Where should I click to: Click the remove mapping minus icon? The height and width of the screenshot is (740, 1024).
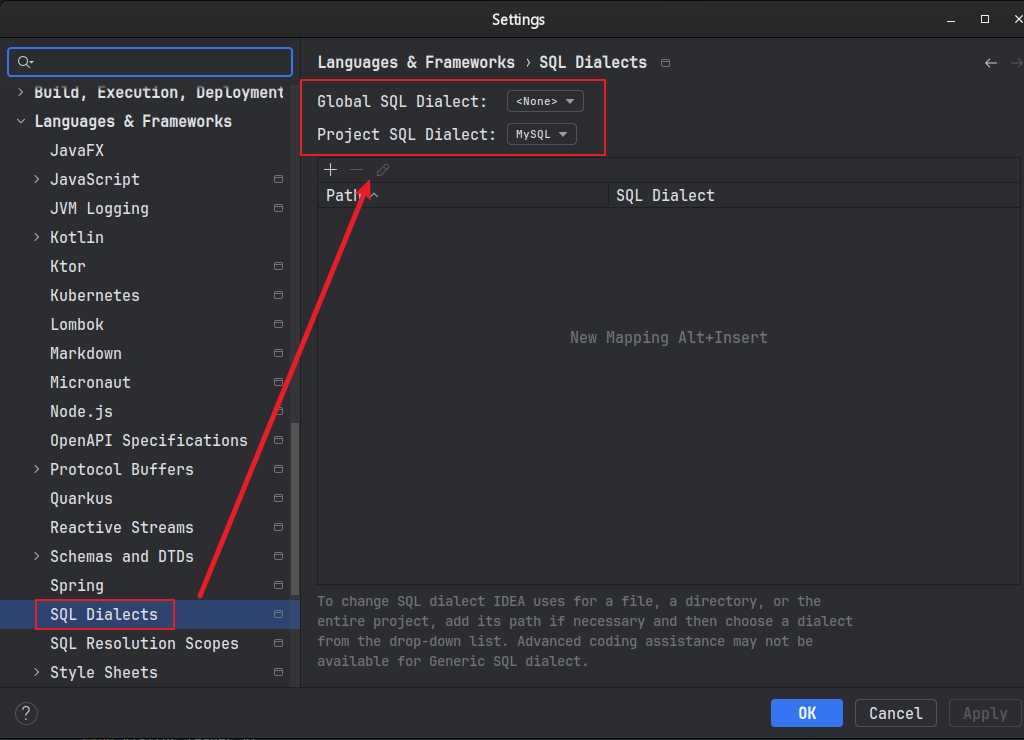(357, 170)
